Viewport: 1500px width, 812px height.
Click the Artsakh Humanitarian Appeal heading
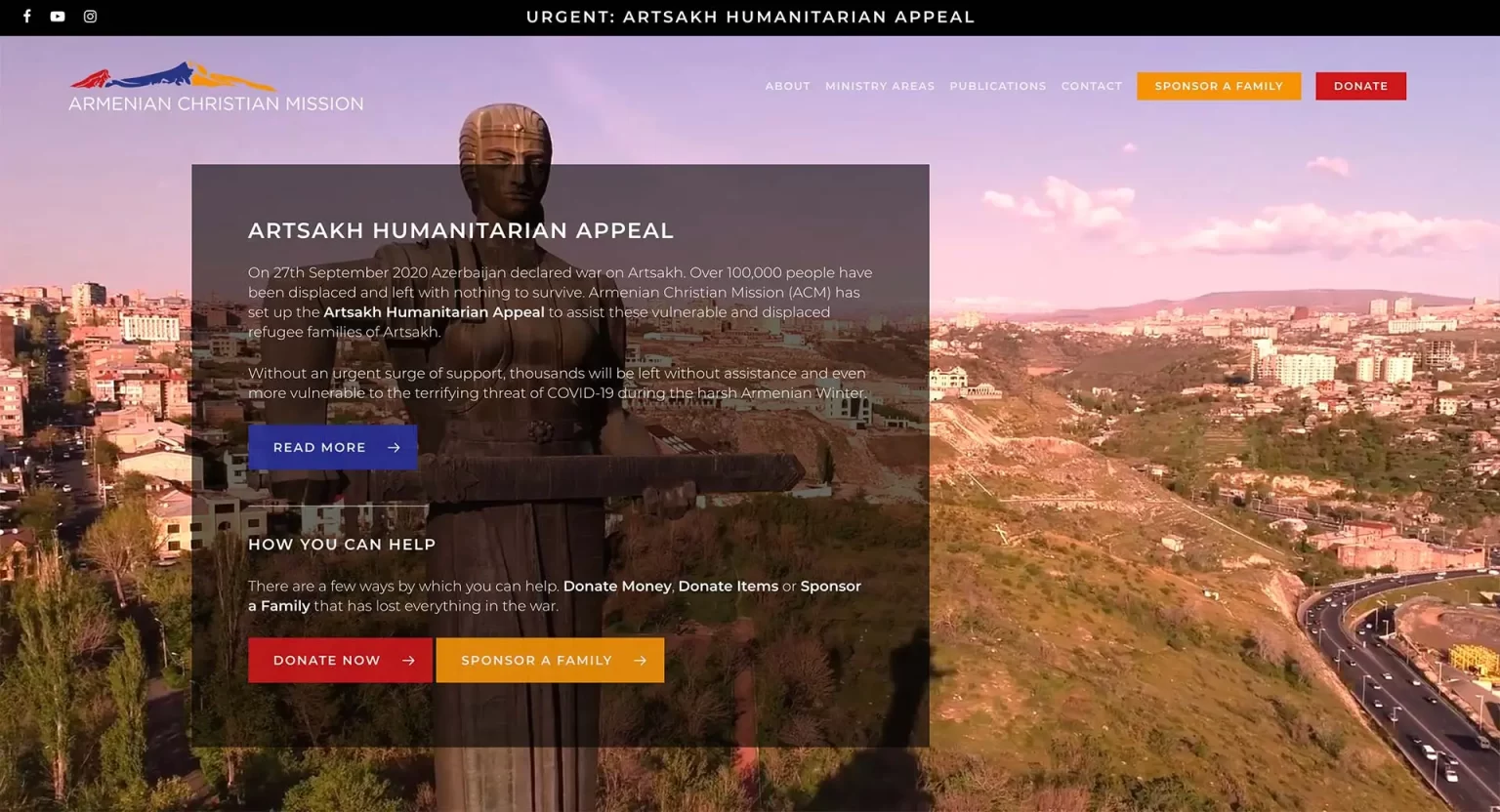coord(461,230)
